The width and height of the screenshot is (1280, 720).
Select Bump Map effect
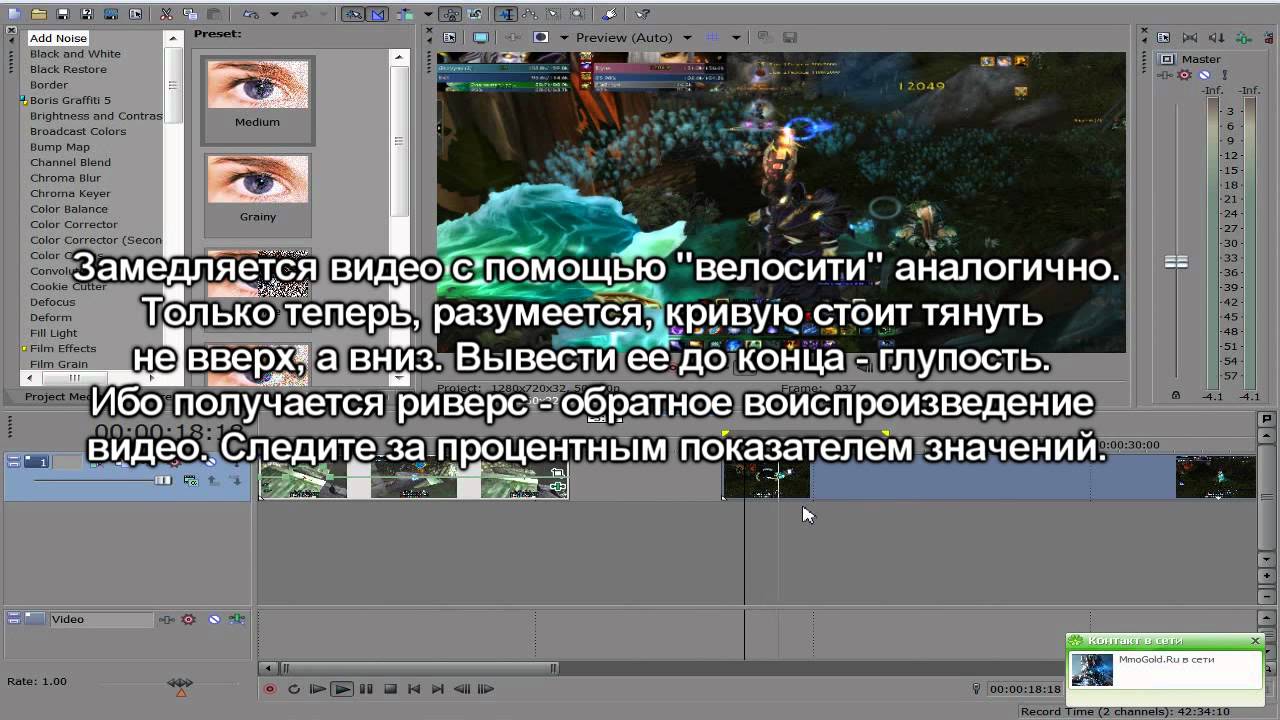[x=60, y=147]
